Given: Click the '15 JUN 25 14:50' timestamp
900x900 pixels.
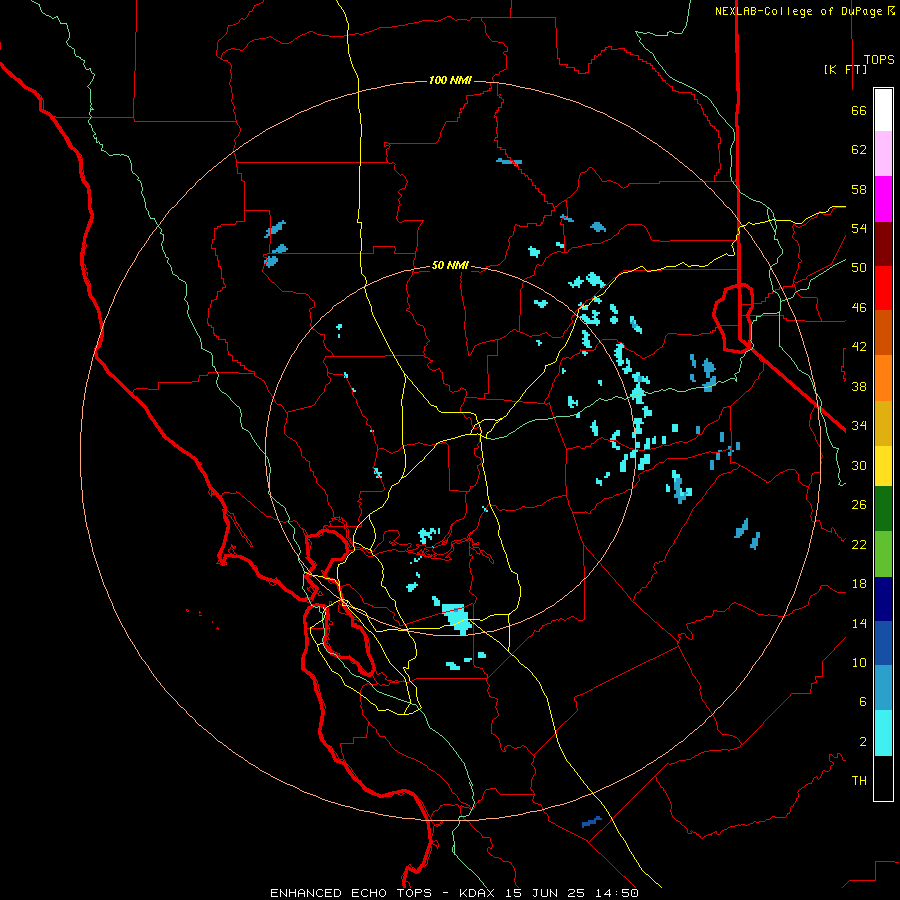Looking at the screenshot, I should point(572,893).
